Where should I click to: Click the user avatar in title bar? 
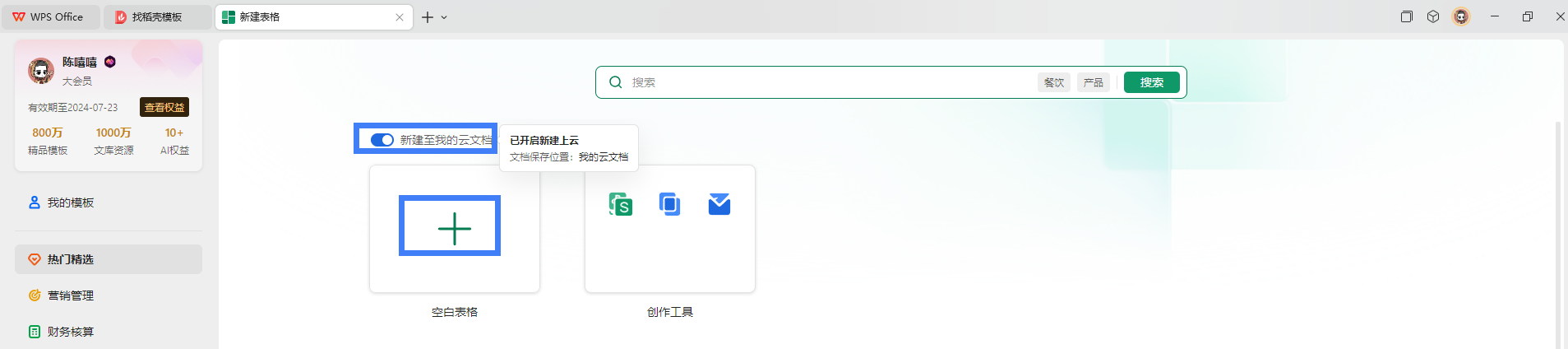[x=1461, y=16]
